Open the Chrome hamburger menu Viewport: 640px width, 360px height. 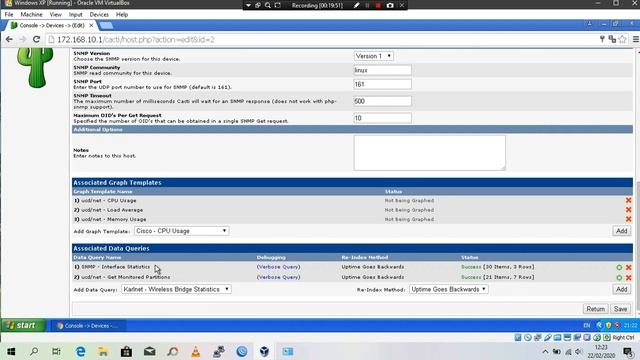coord(636,39)
